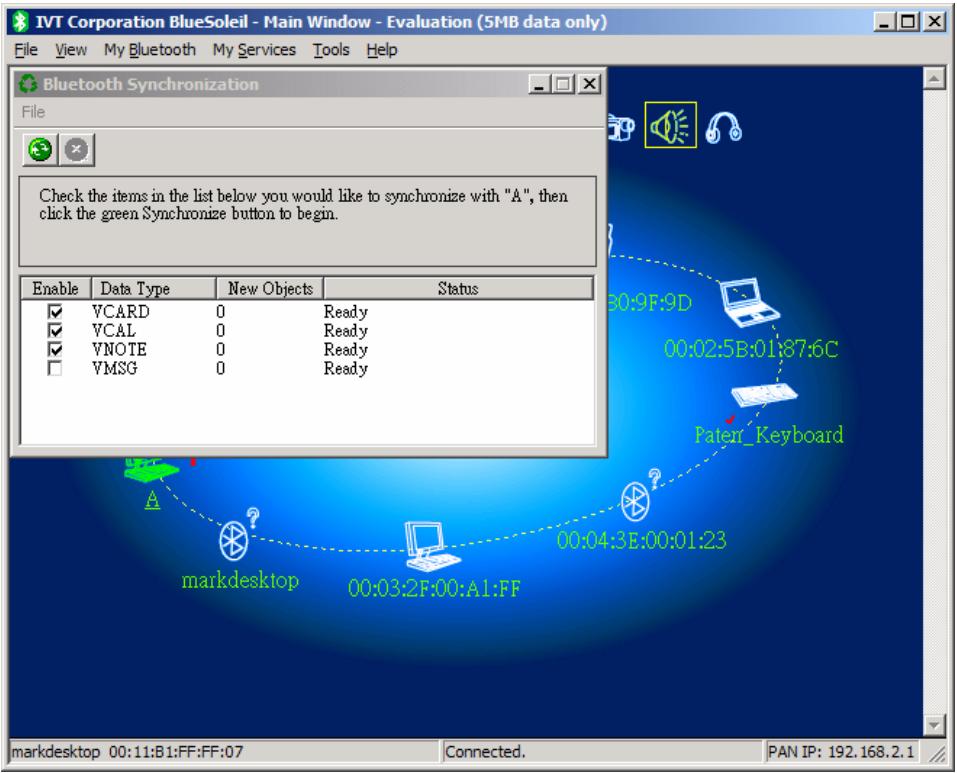
Task: Open the View menu
Action: [x=71, y=50]
